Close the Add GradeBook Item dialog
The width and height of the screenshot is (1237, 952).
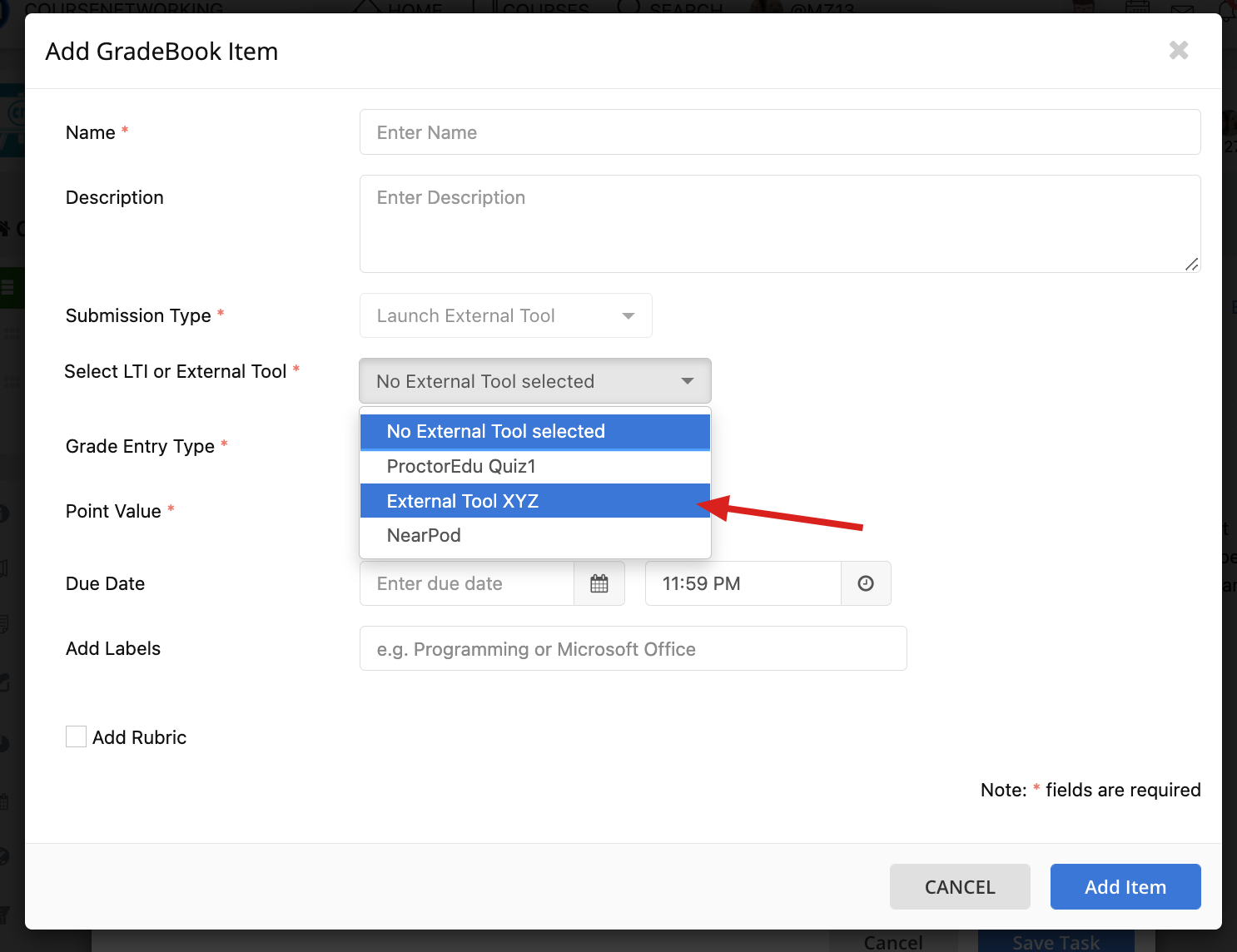1179,51
